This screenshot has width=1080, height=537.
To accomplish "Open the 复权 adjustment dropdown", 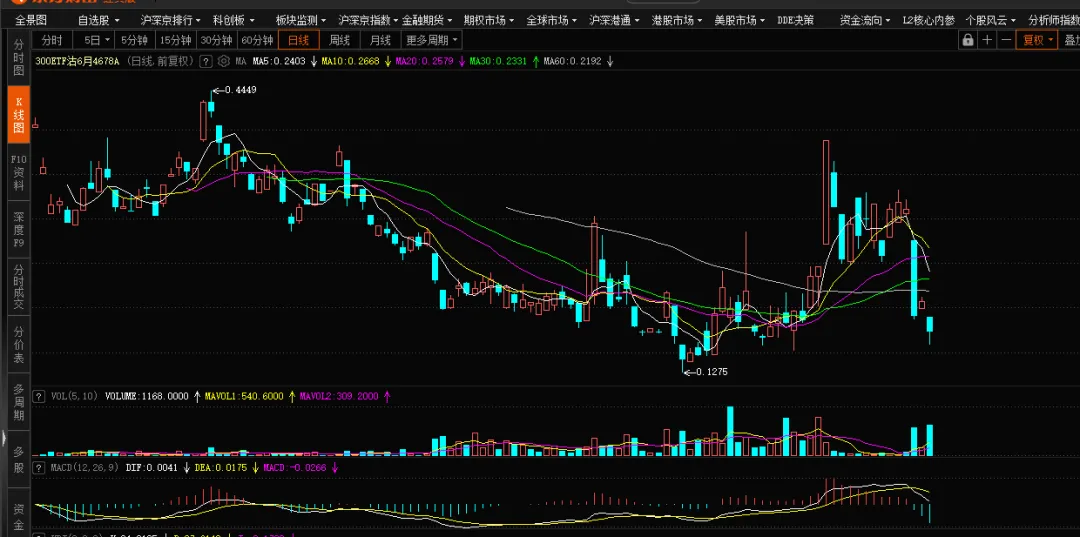I will point(1037,40).
